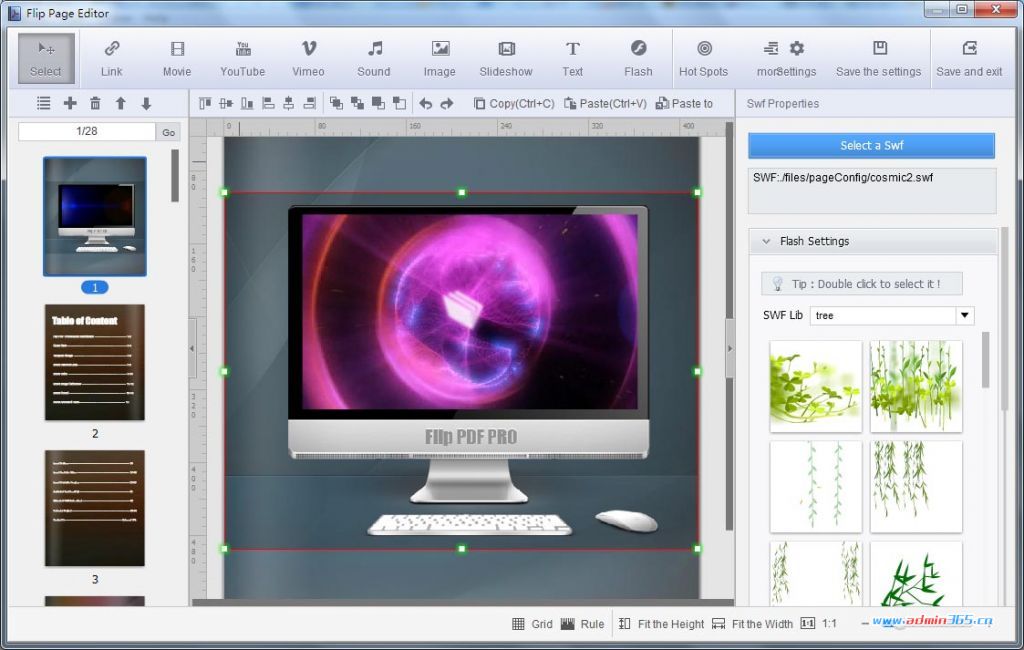Show the page list view icon
This screenshot has width=1024, height=650.
(44, 103)
